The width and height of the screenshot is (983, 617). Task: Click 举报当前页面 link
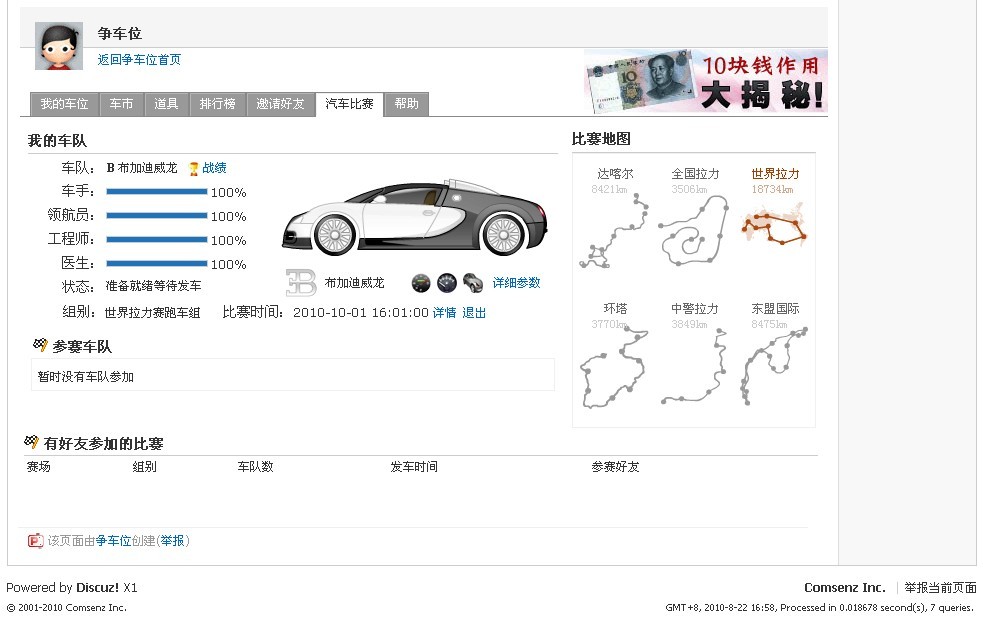[x=940, y=588]
